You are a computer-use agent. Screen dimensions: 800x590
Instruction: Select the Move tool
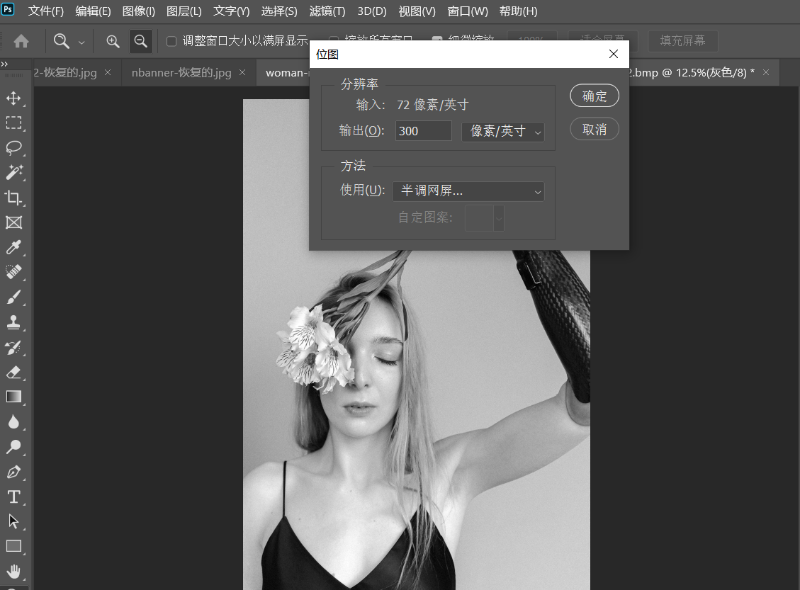[14, 98]
